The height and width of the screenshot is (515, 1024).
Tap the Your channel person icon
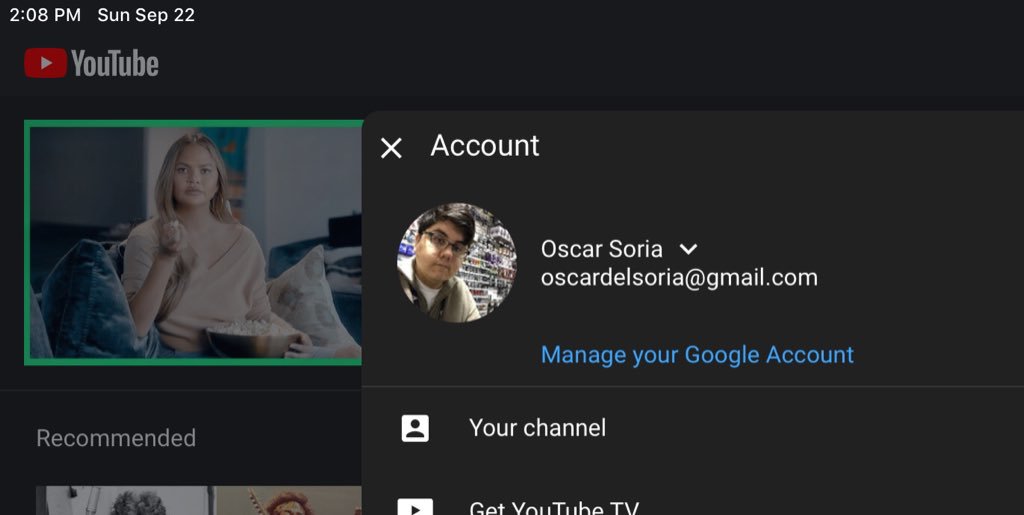[415, 428]
